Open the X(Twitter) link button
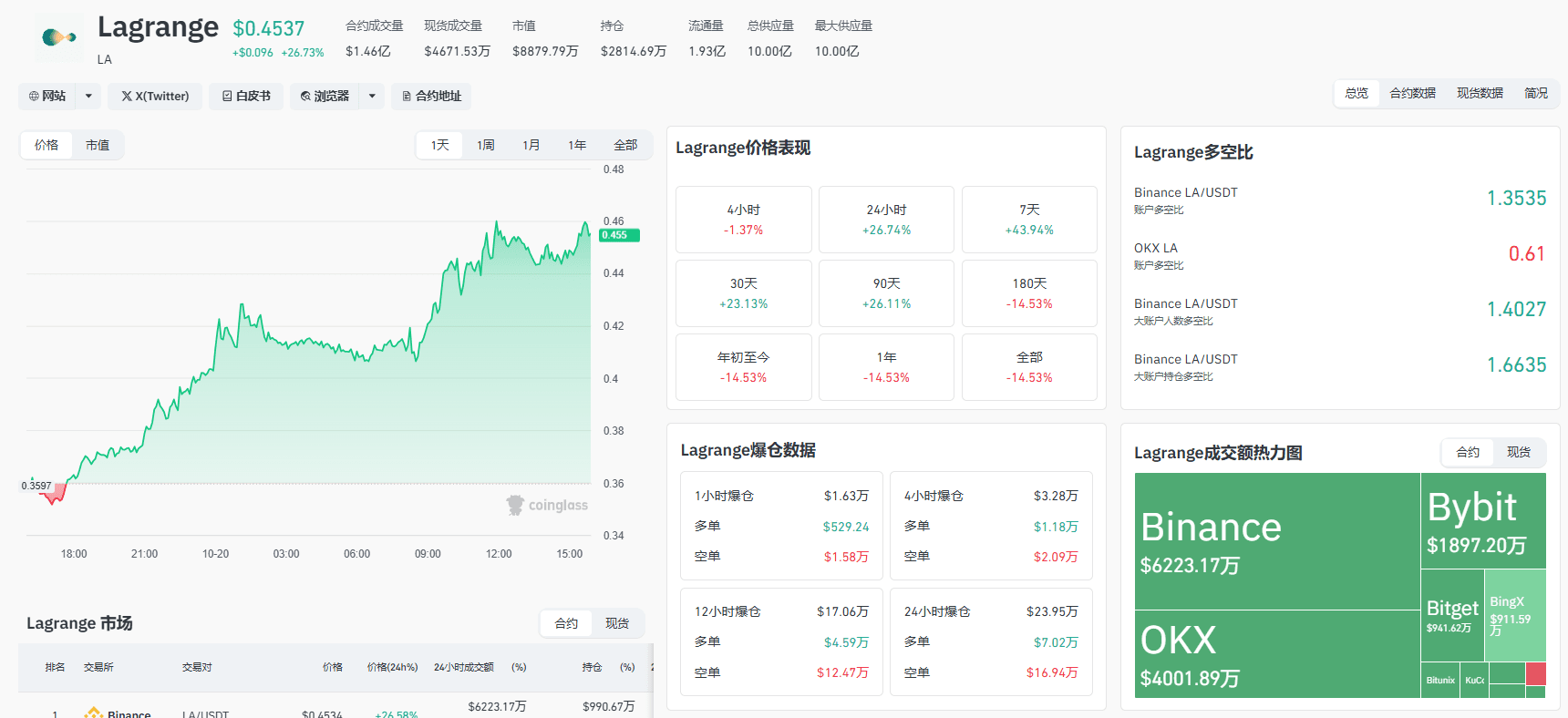This screenshot has width=1568, height=718. [155, 96]
